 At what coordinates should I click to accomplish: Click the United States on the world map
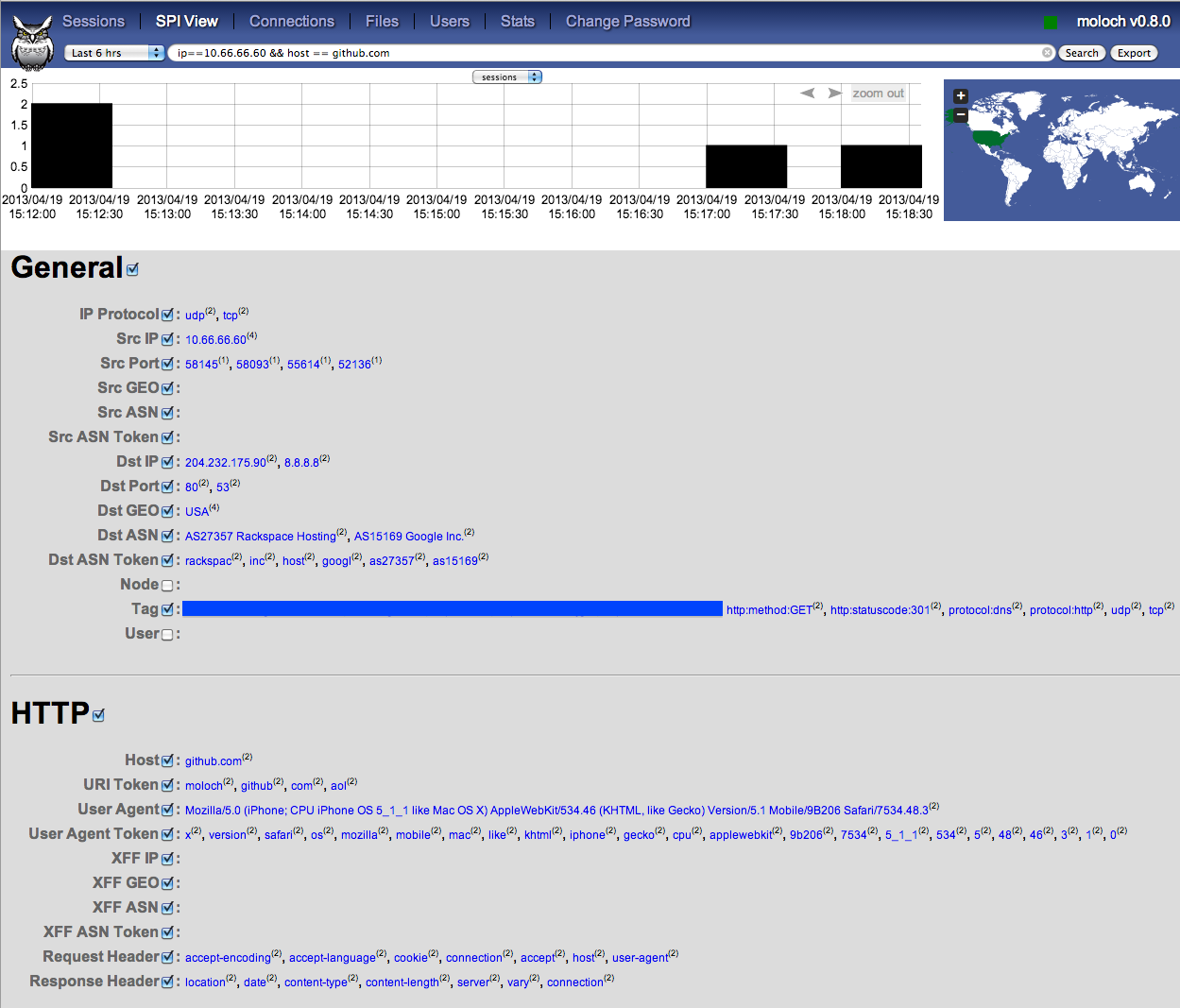[x=990, y=138]
